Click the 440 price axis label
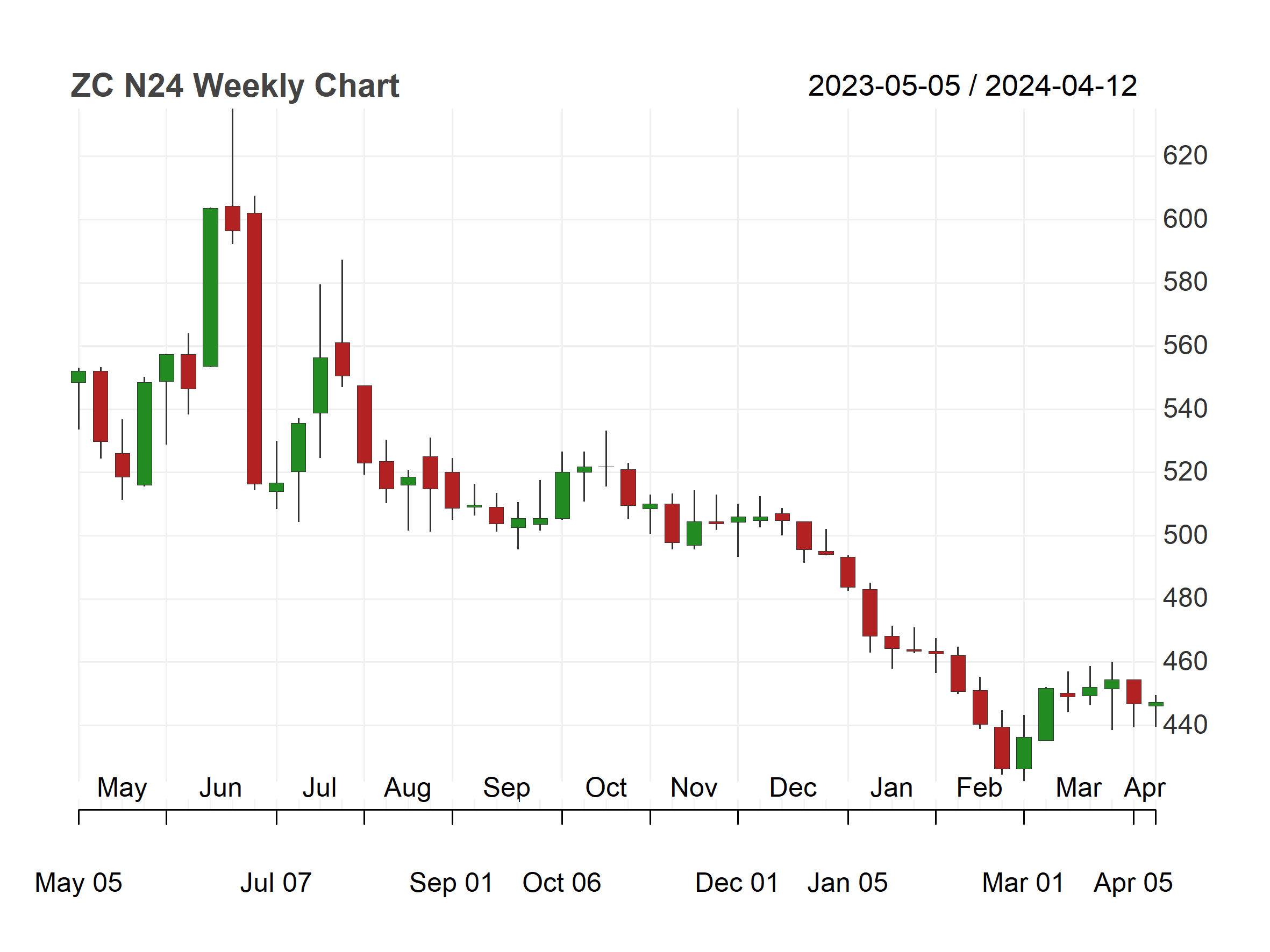Screen dimensions: 1270x952 click(x=1185, y=725)
